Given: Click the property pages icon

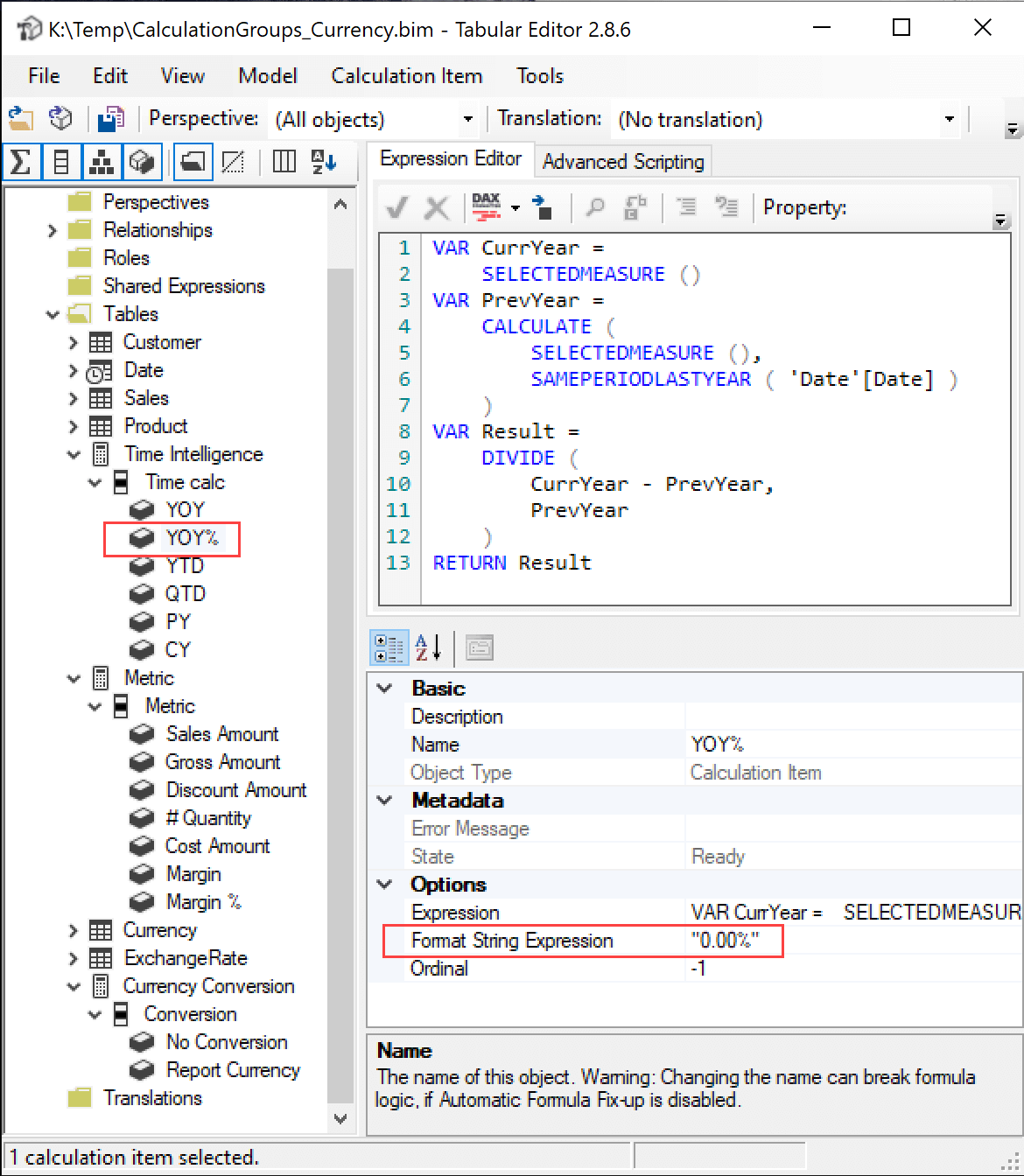Looking at the screenshot, I should pos(480,647).
